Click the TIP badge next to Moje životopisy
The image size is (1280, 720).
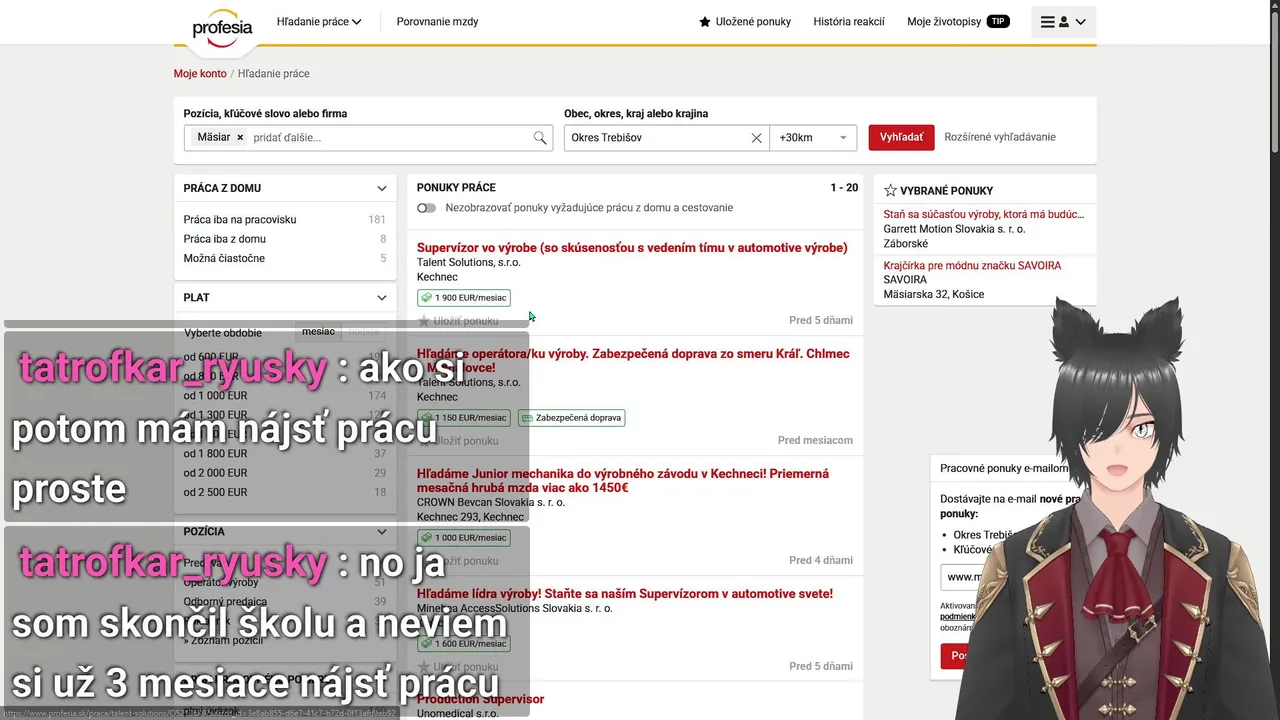(998, 21)
